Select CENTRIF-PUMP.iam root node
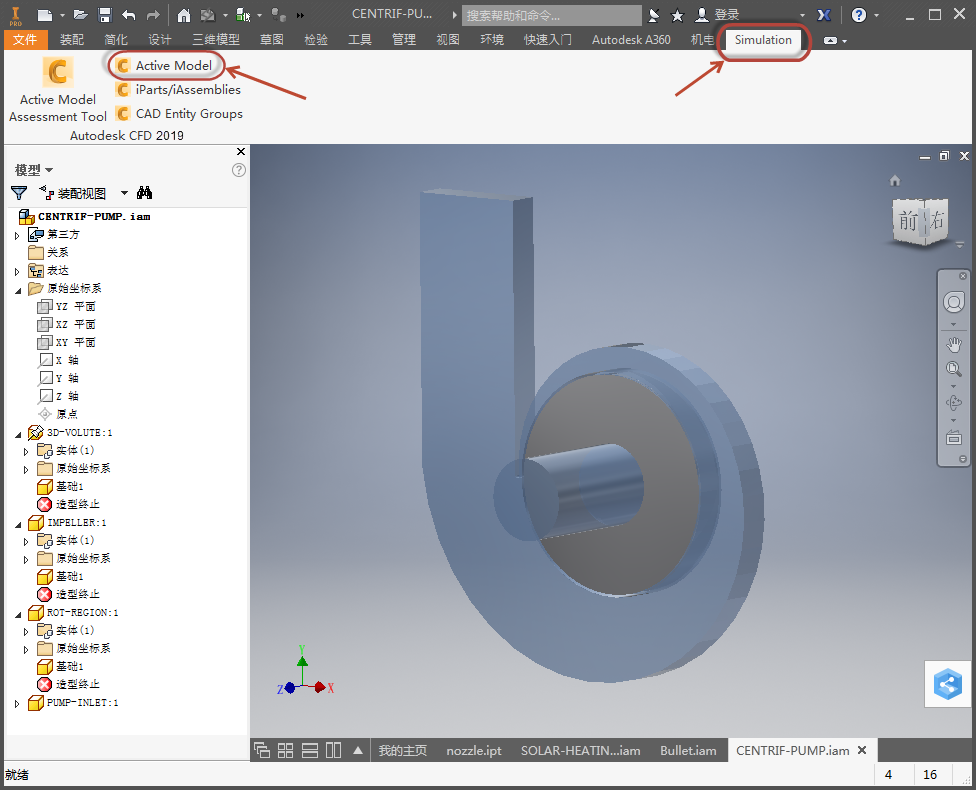Screen dimensions: 976x790 pos(85,217)
